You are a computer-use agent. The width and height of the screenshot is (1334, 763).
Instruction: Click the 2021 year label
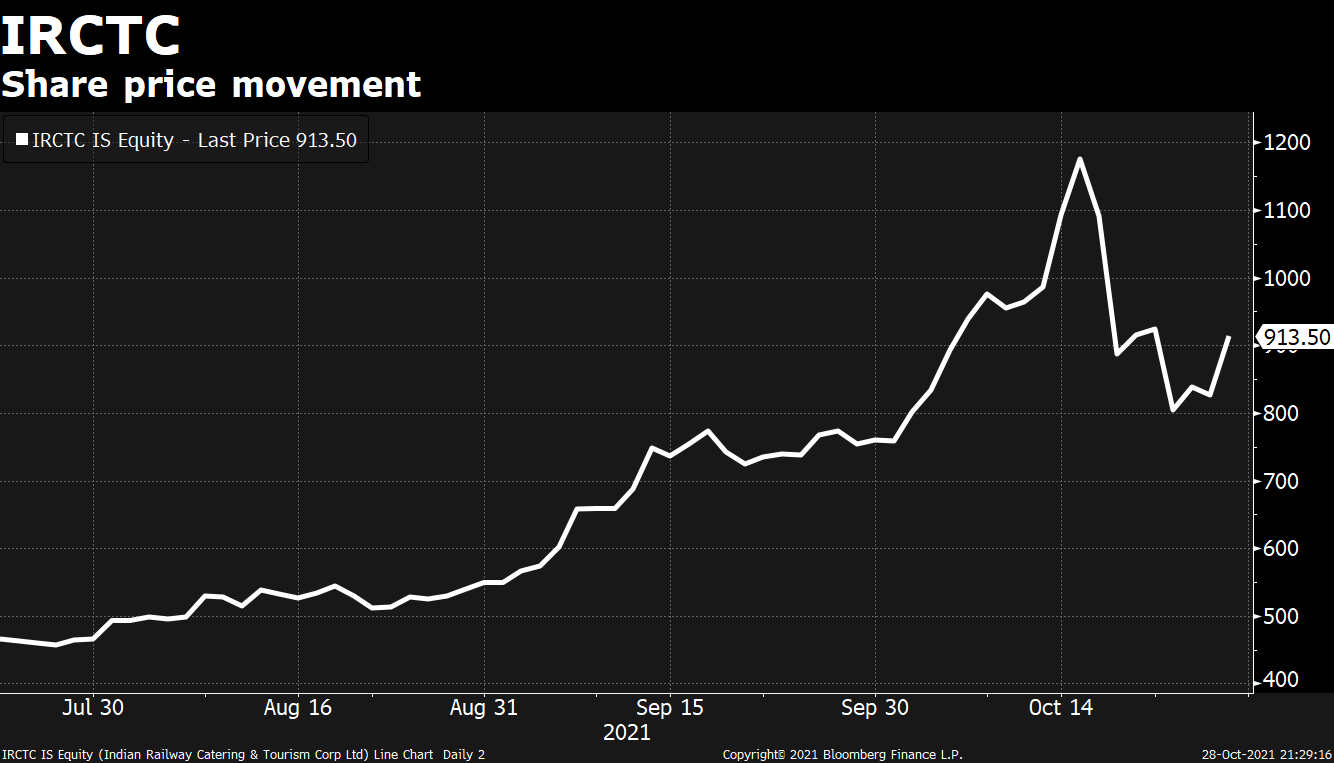627,733
